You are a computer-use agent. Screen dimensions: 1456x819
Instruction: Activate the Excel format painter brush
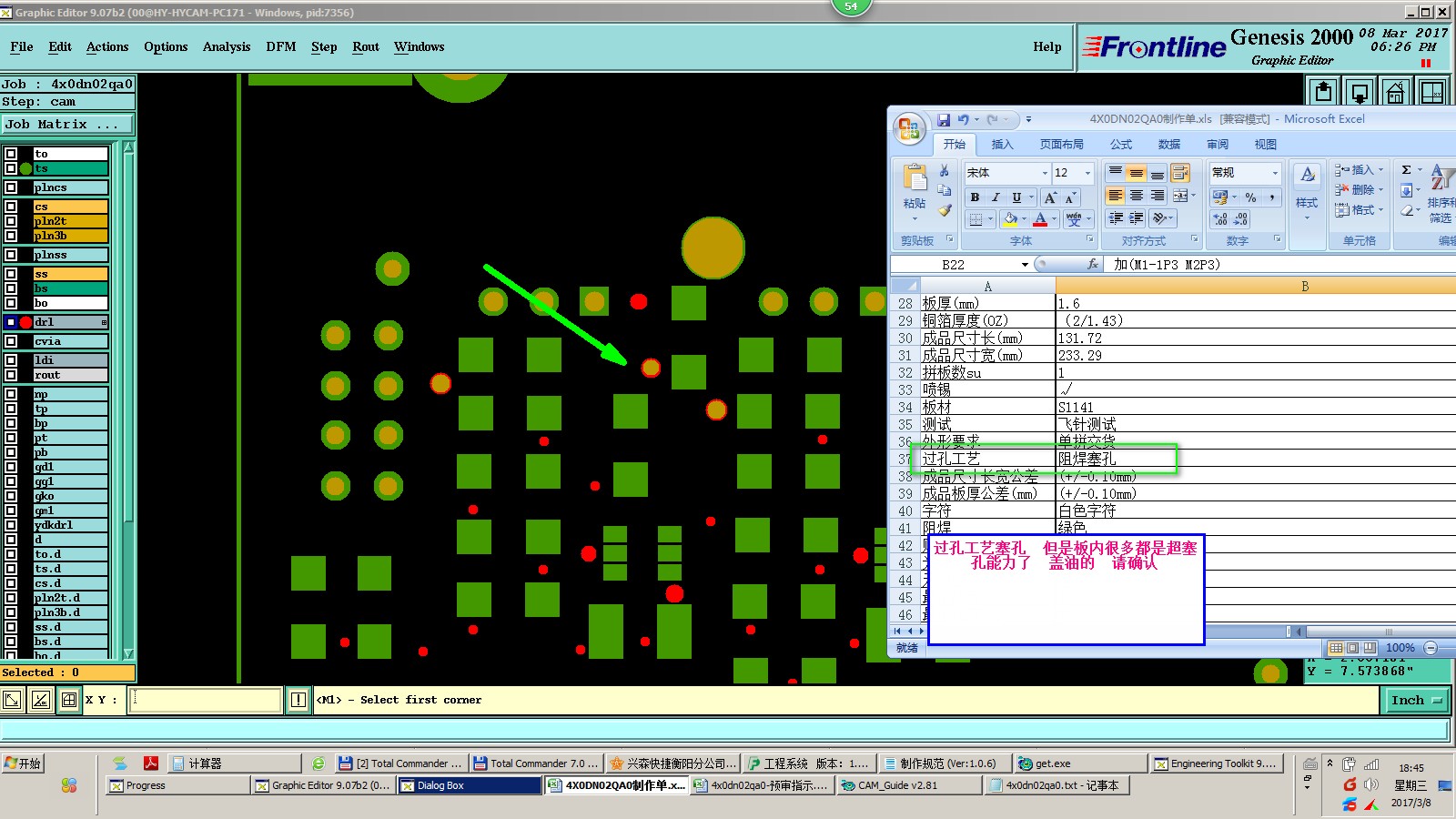tap(945, 210)
